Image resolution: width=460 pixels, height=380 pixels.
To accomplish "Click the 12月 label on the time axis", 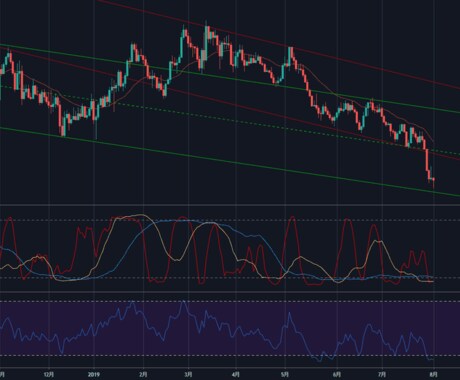I will [x=49, y=374].
